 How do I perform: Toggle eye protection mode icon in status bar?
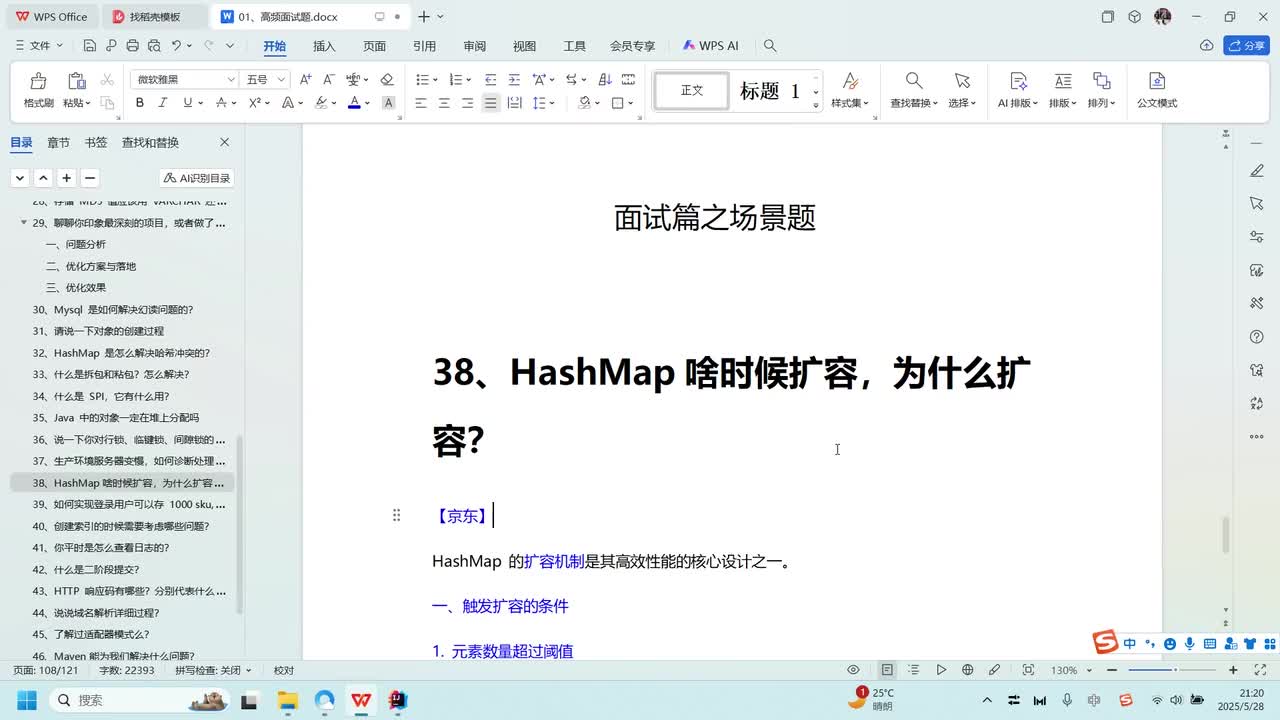(x=853, y=670)
